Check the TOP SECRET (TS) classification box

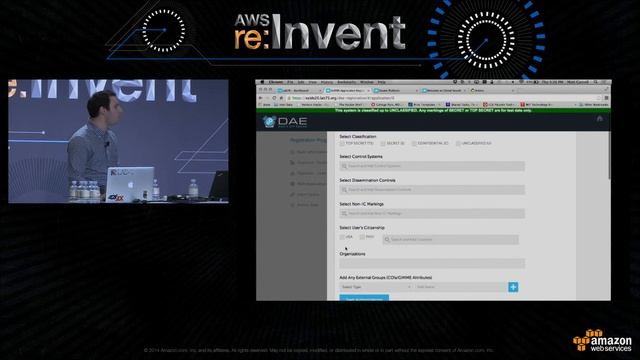pos(342,144)
